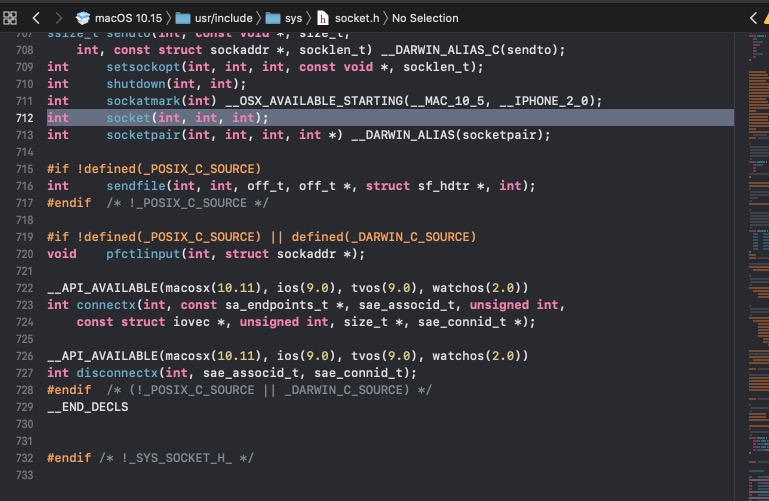Toggle breakpoint on line 727 gutter
769x501 pixels.
20,373
